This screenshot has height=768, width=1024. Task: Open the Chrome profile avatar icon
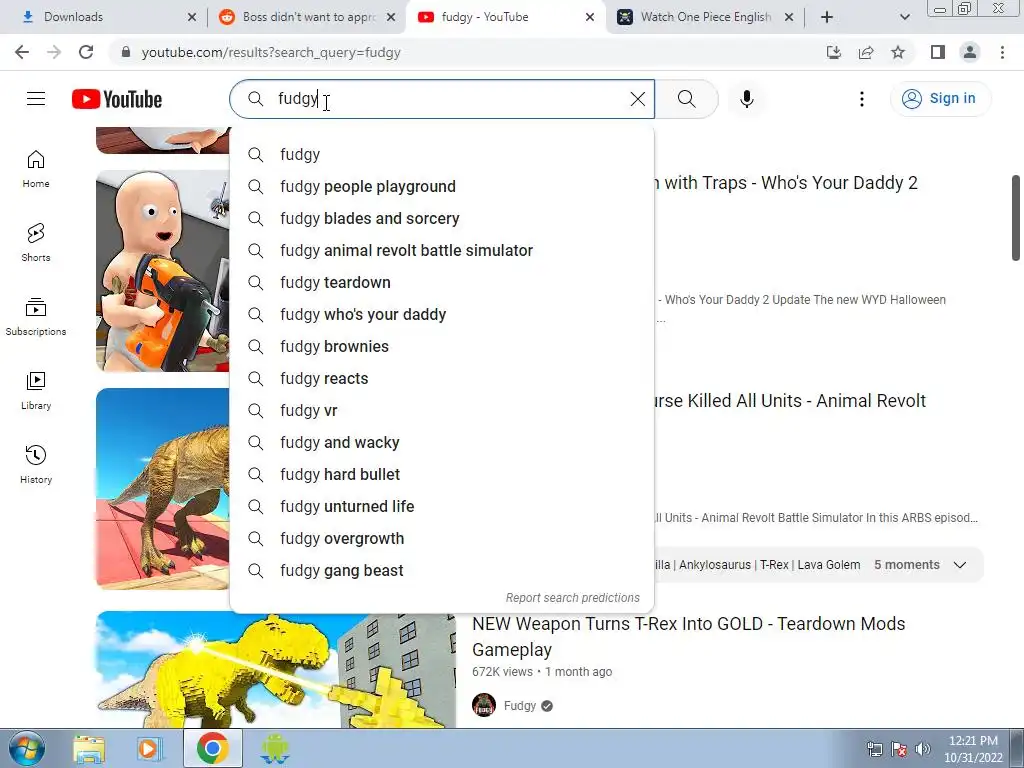click(970, 52)
